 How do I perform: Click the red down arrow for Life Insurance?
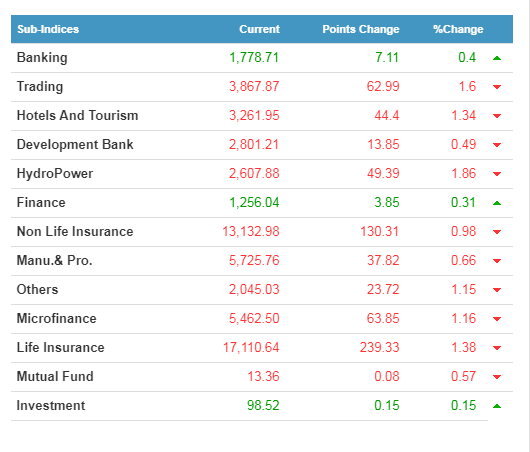[497, 348]
